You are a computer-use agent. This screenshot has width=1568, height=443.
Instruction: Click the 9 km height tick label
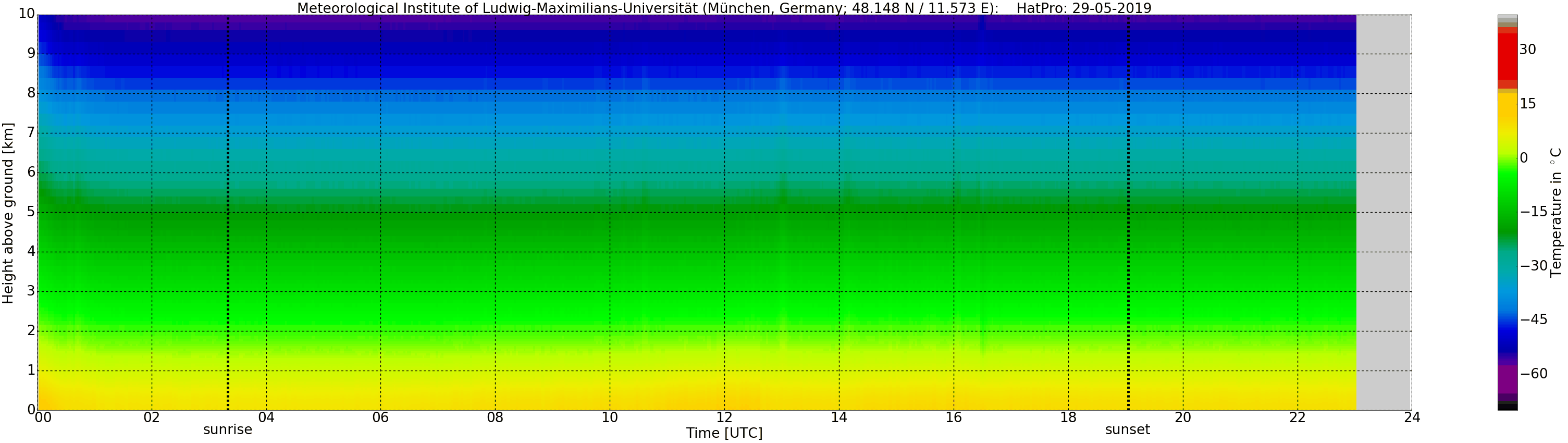30,54
